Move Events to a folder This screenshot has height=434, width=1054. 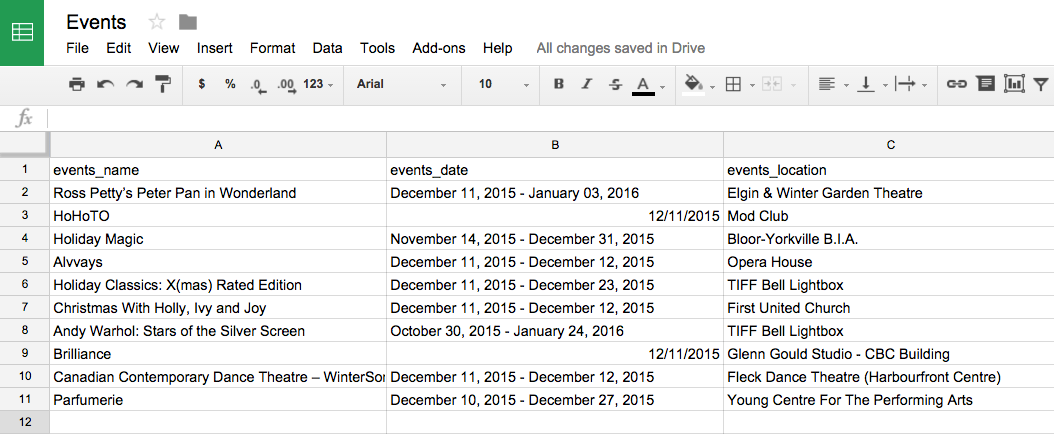(x=188, y=23)
